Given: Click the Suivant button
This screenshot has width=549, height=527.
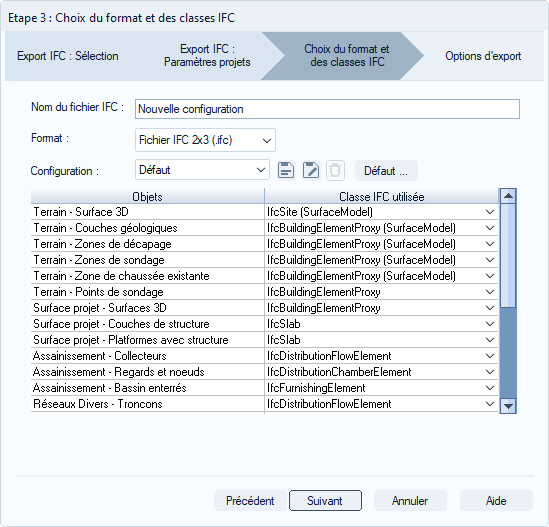Looking at the screenshot, I should [325, 500].
